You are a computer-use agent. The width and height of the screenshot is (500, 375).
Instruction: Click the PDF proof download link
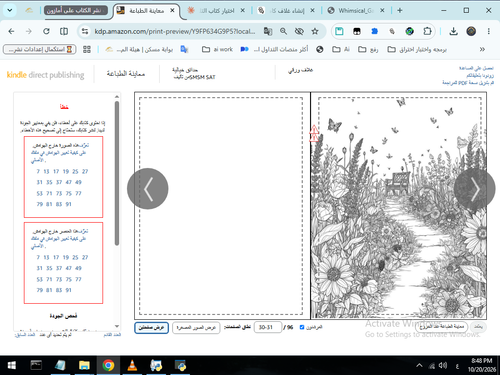(x=468, y=82)
